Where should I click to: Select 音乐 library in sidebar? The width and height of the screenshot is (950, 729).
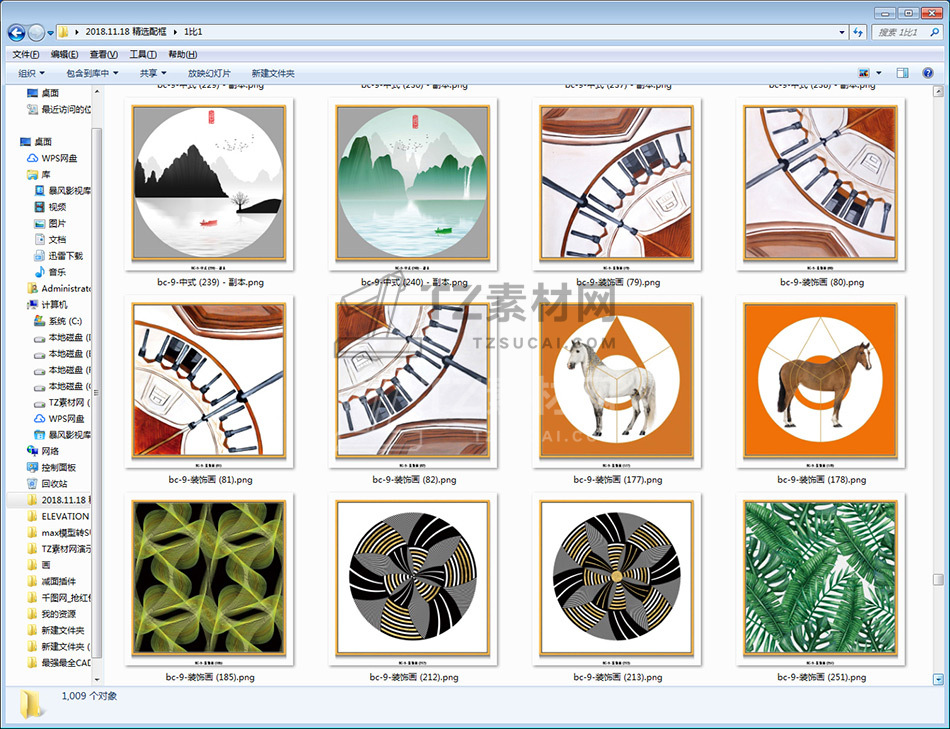(x=50, y=272)
